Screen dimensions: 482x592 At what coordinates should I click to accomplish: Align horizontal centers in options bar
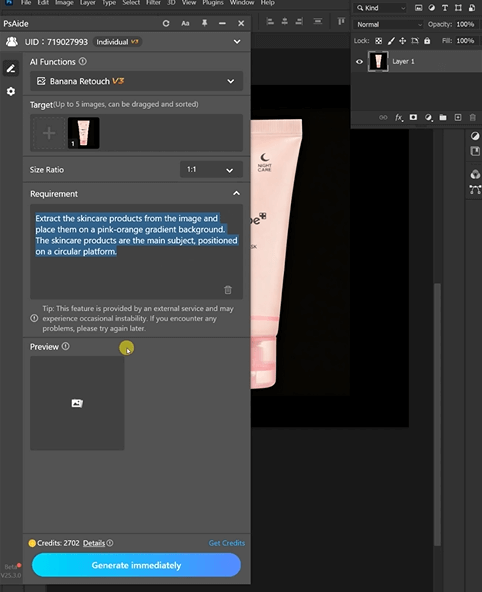point(285,22)
